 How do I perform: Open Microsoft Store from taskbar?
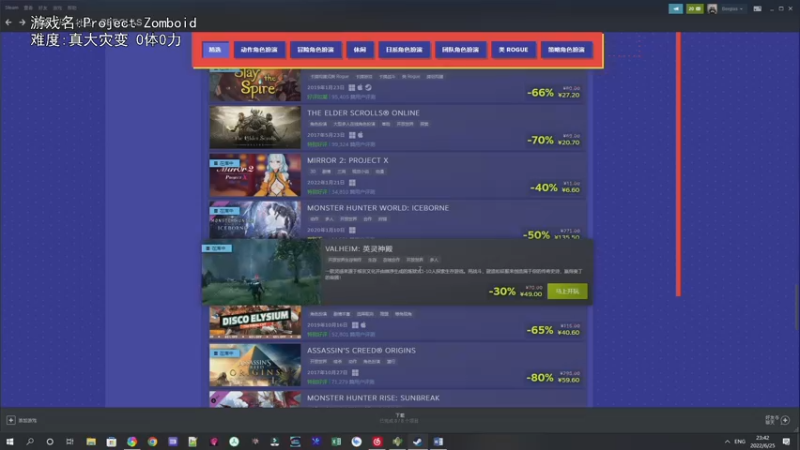[x=111, y=441]
